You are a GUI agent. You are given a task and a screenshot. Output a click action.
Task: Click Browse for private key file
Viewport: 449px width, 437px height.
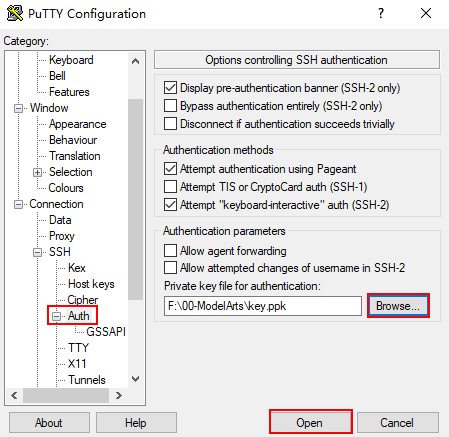click(x=398, y=306)
